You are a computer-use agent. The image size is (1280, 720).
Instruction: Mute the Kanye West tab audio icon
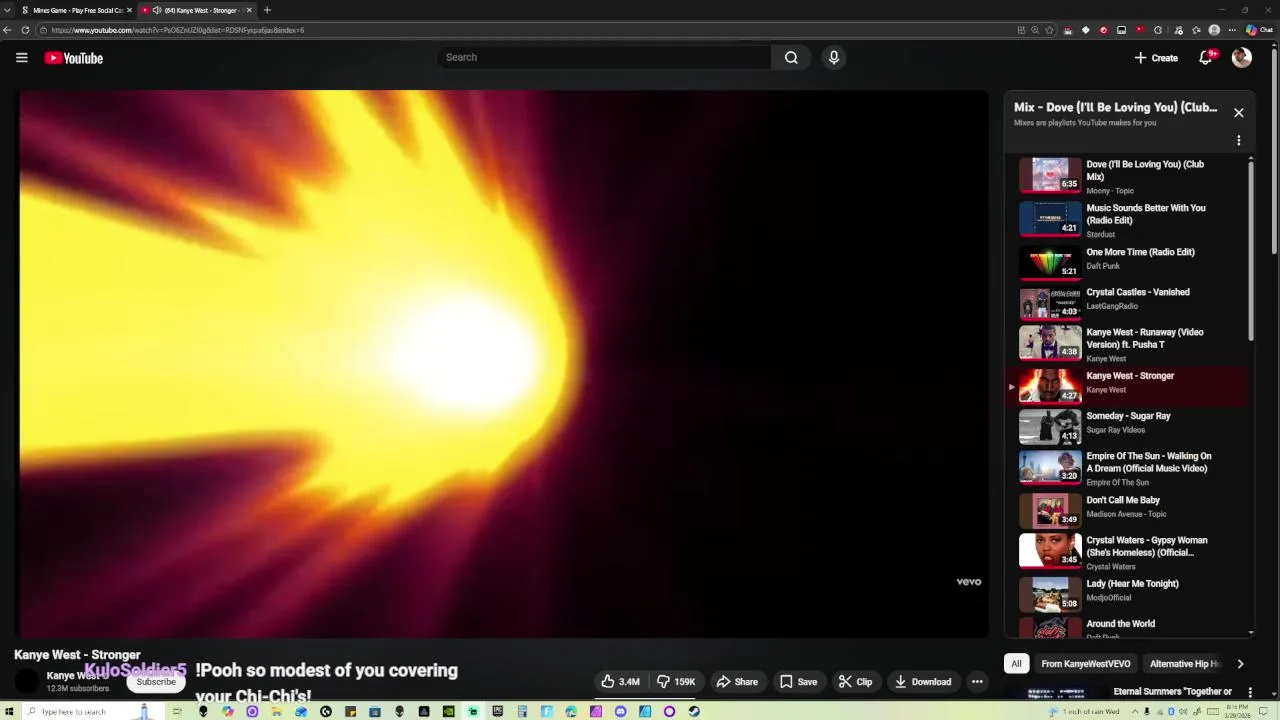tap(157, 10)
